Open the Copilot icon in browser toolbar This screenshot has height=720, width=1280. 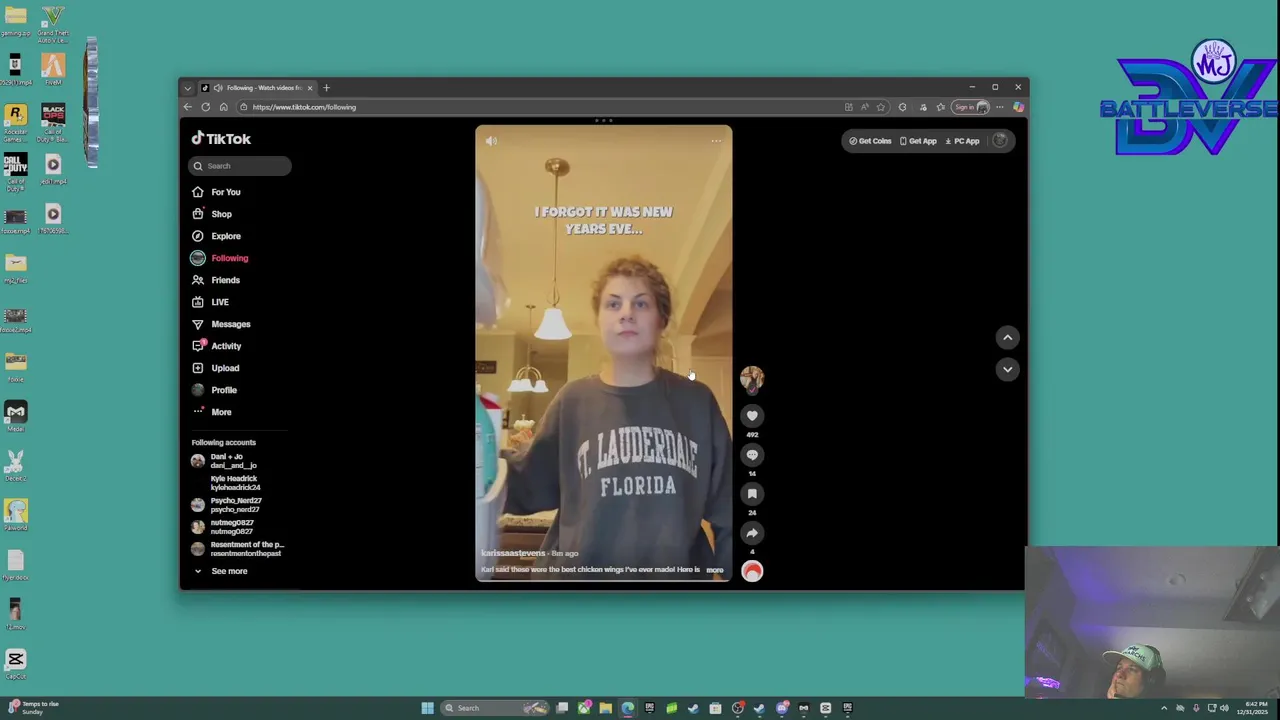click(x=1018, y=107)
